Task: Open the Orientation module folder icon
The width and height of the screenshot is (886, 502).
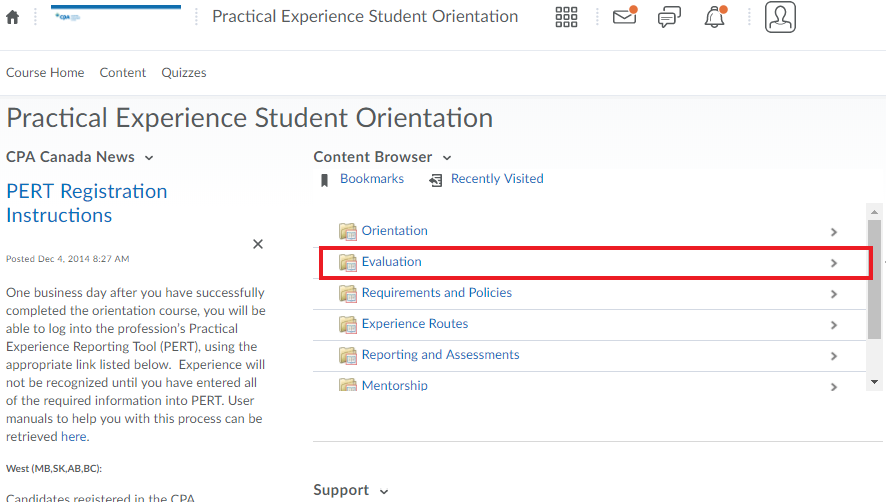Action: [348, 231]
